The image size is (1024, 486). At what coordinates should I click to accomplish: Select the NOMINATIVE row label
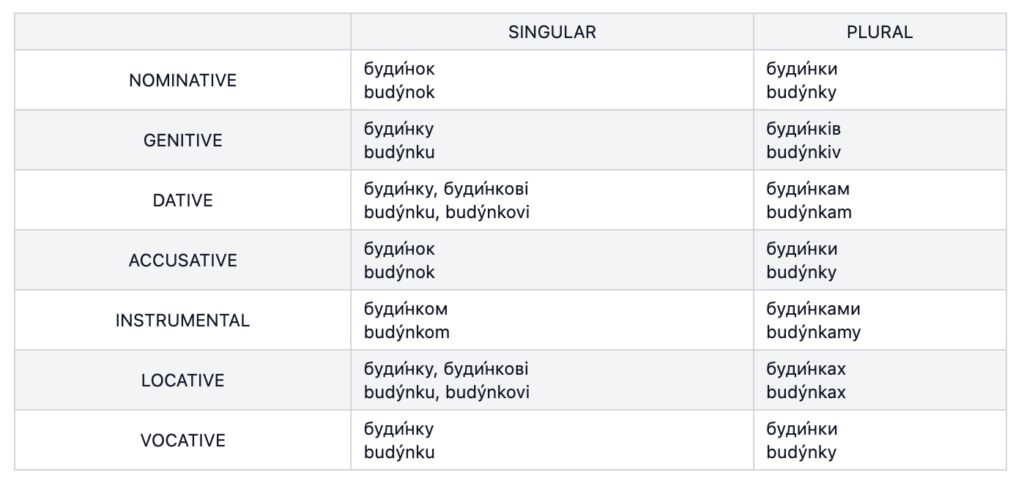[x=182, y=80]
